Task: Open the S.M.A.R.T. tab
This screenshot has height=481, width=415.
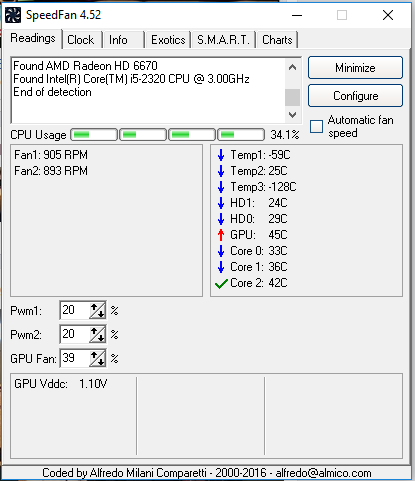Action: tap(223, 40)
